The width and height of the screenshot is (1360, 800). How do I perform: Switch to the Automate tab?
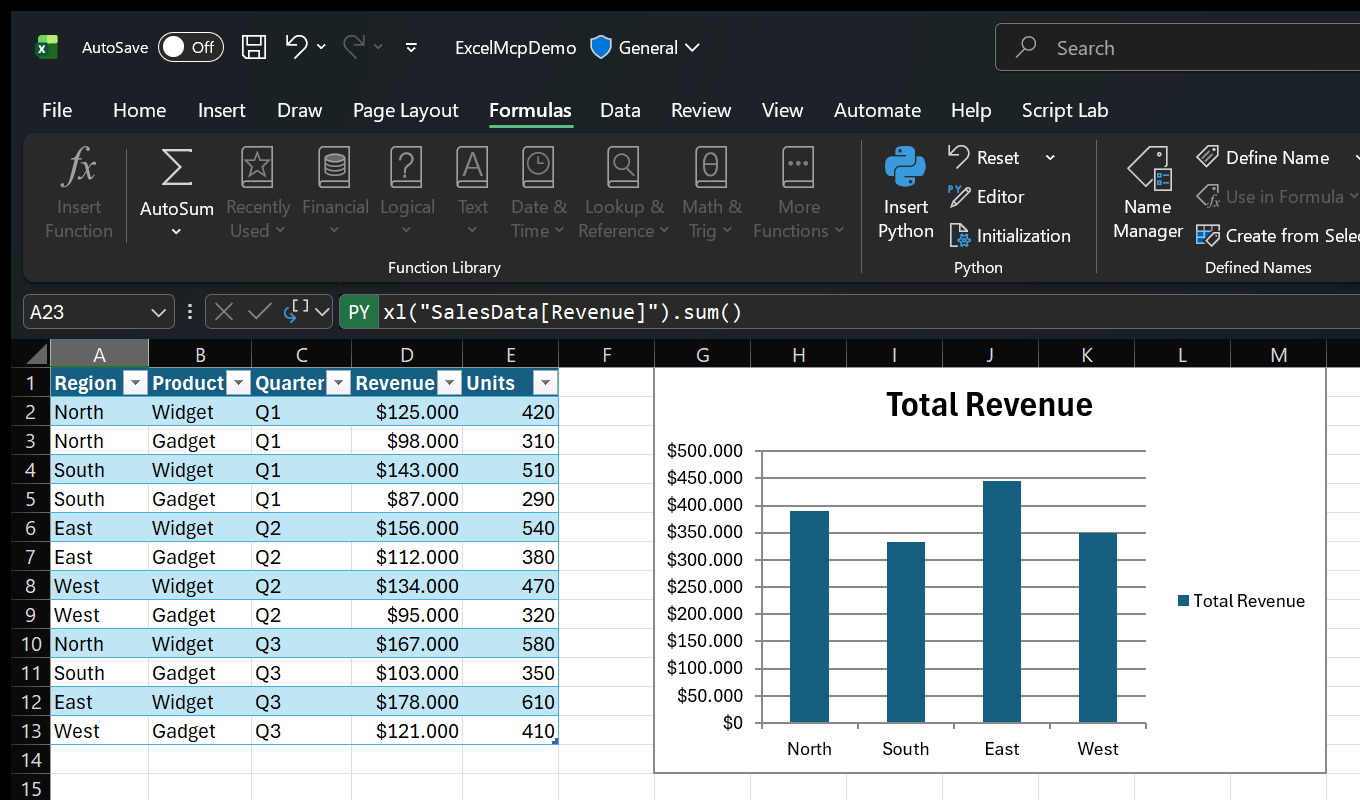pos(877,110)
